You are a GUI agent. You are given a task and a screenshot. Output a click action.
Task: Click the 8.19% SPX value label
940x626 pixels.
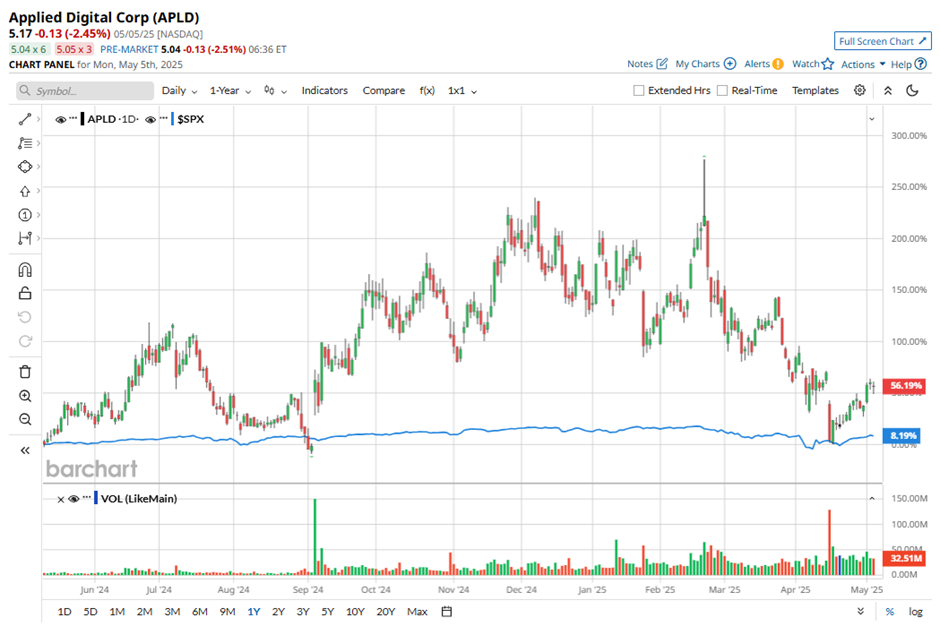pos(903,436)
